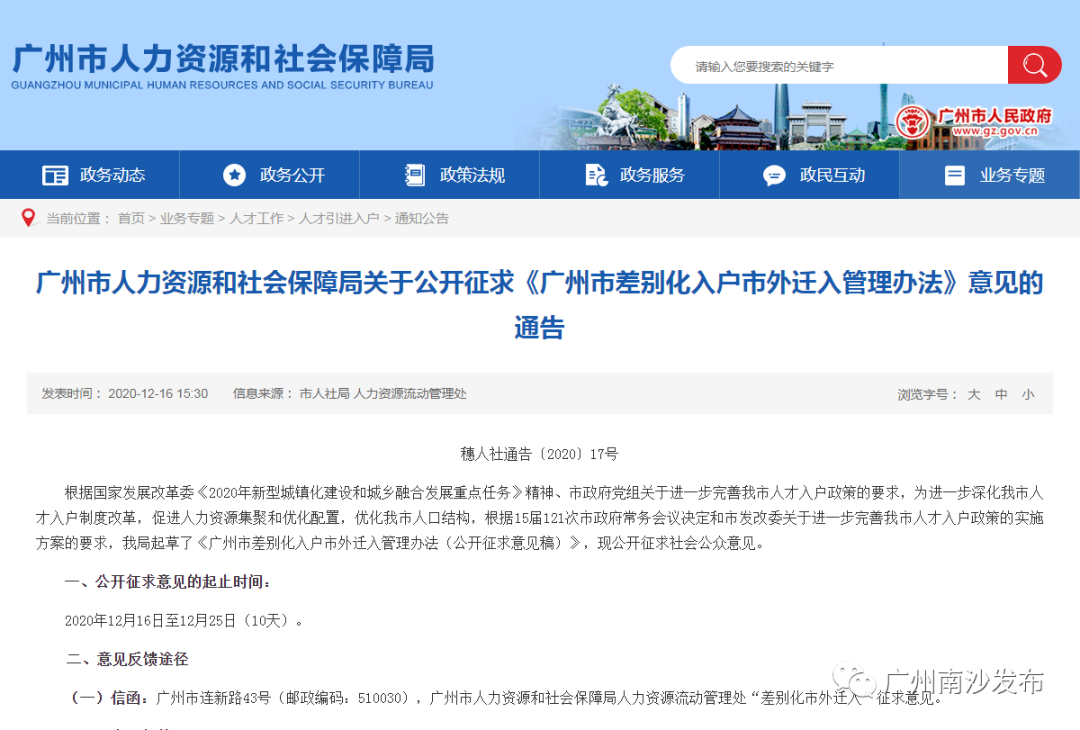
Task: Click the red search magnifier button
Action: [1034, 64]
